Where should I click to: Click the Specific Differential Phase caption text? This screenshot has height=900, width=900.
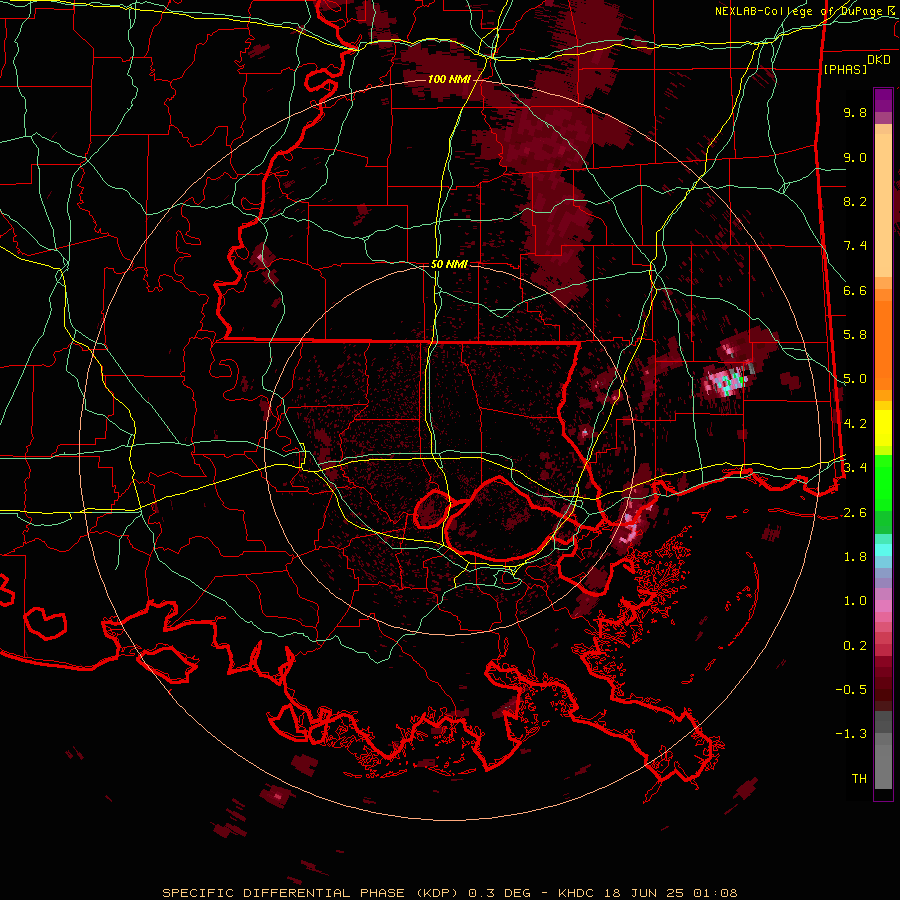click(x=449, y=893)
